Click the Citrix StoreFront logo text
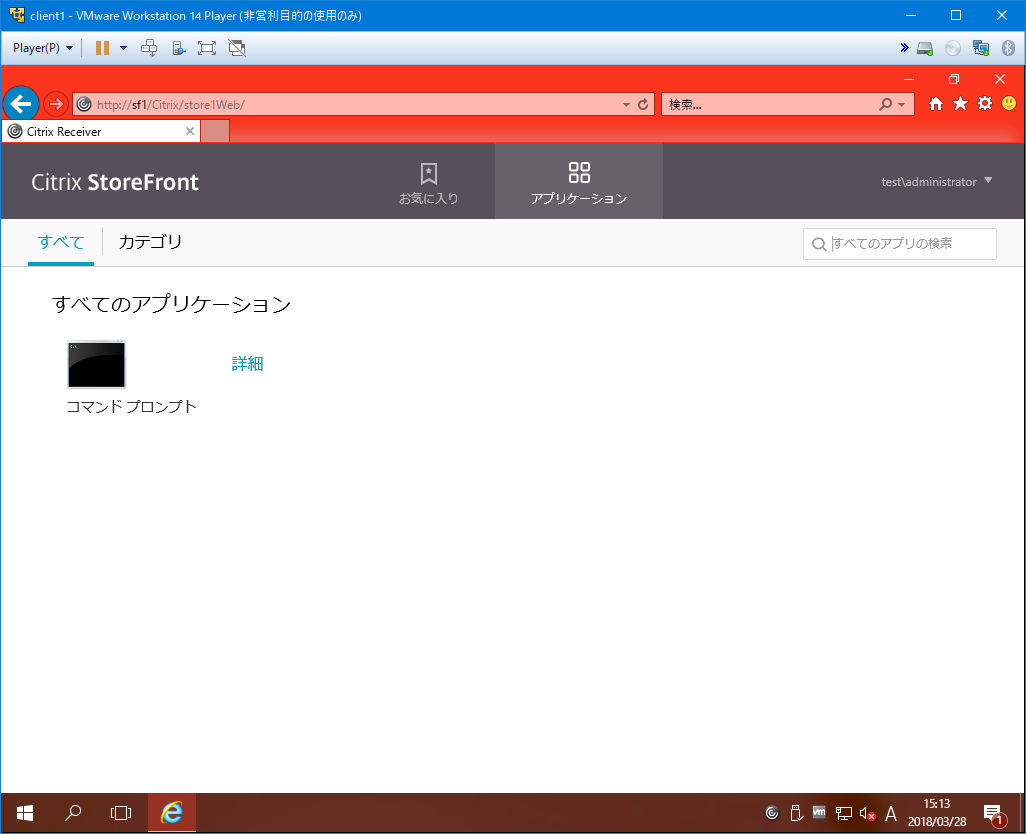The image size is (1026, 834). [115, 182]
